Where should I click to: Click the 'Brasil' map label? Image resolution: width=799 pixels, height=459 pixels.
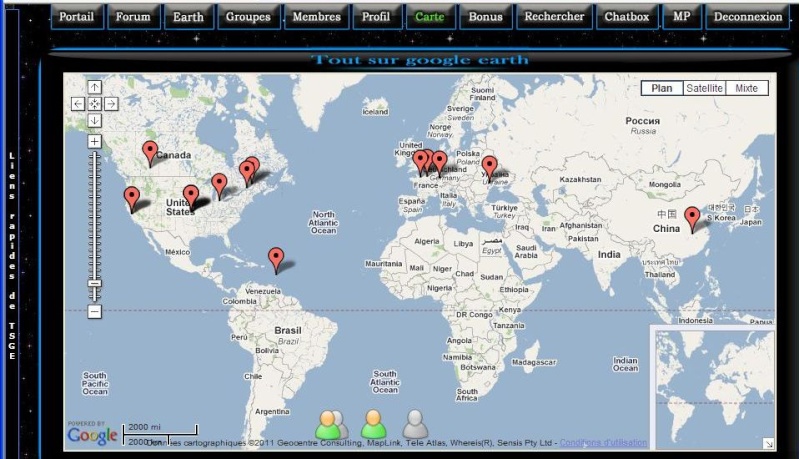coord(288,331)
